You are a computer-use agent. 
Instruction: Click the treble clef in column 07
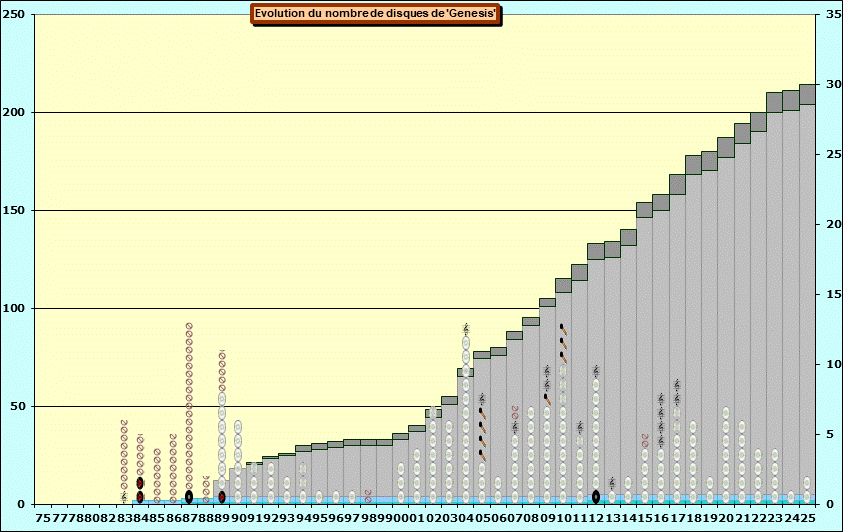click(515, 427)
